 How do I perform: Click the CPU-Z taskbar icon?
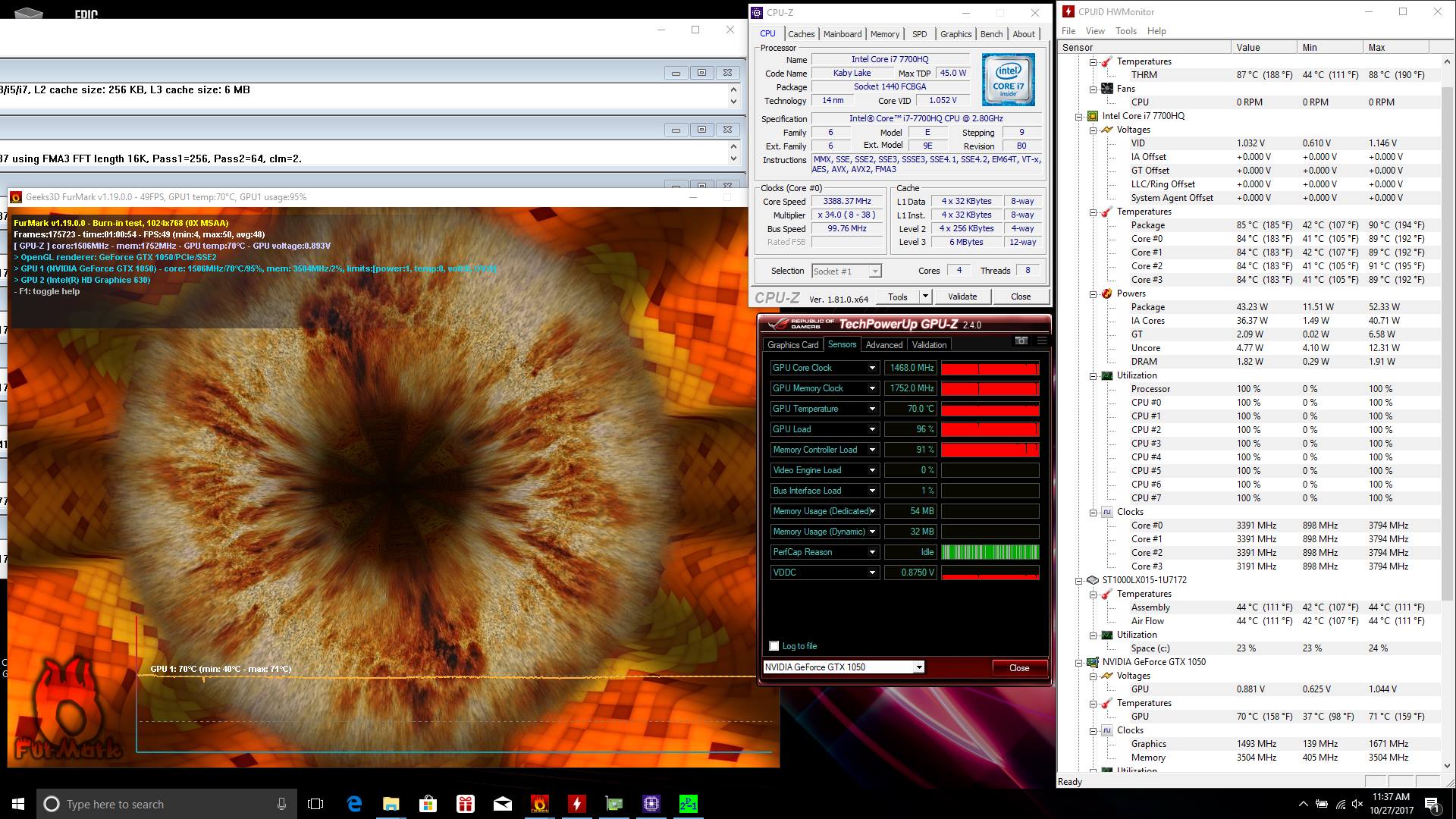click(x=651, y=804)
